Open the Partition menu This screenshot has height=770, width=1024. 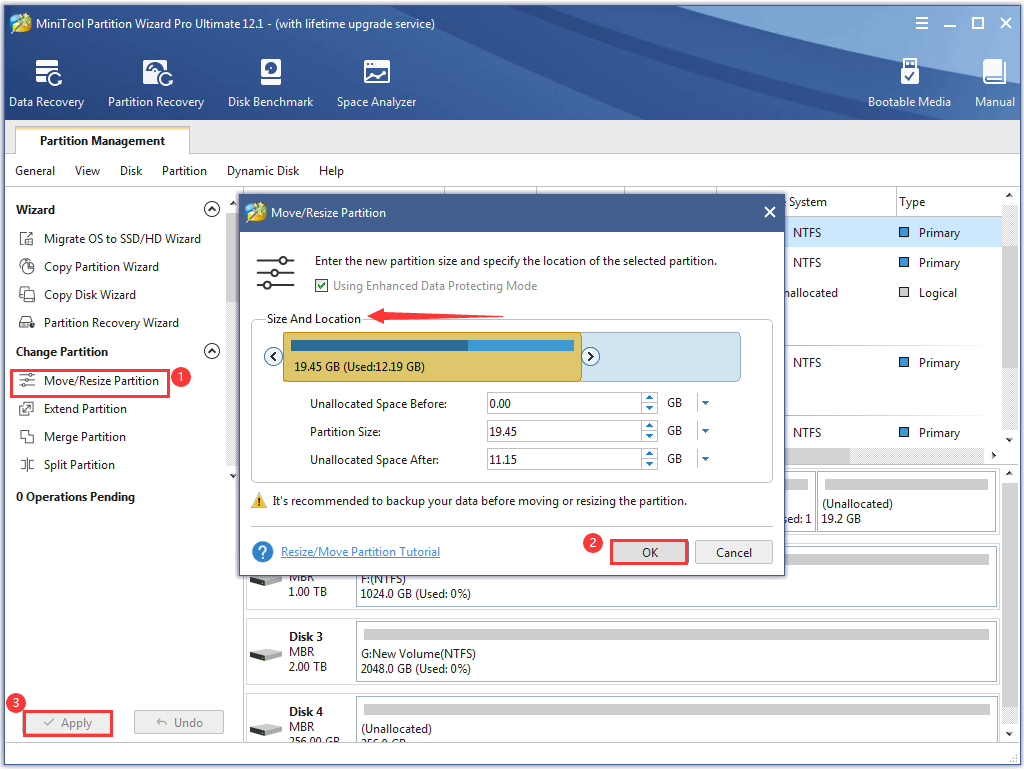pos(184,171)
